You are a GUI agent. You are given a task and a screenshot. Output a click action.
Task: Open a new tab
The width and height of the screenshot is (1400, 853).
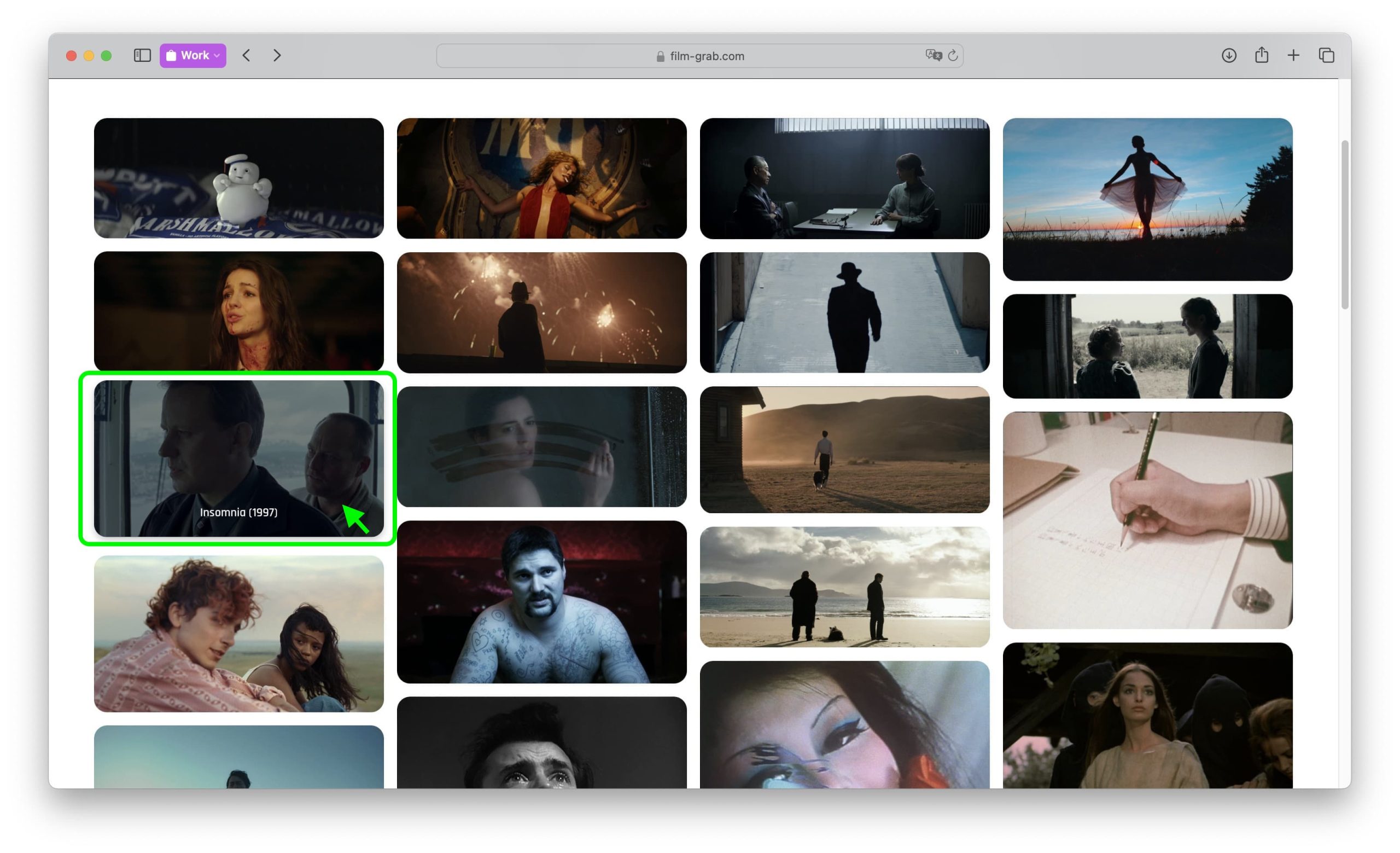pos(1294,55)
